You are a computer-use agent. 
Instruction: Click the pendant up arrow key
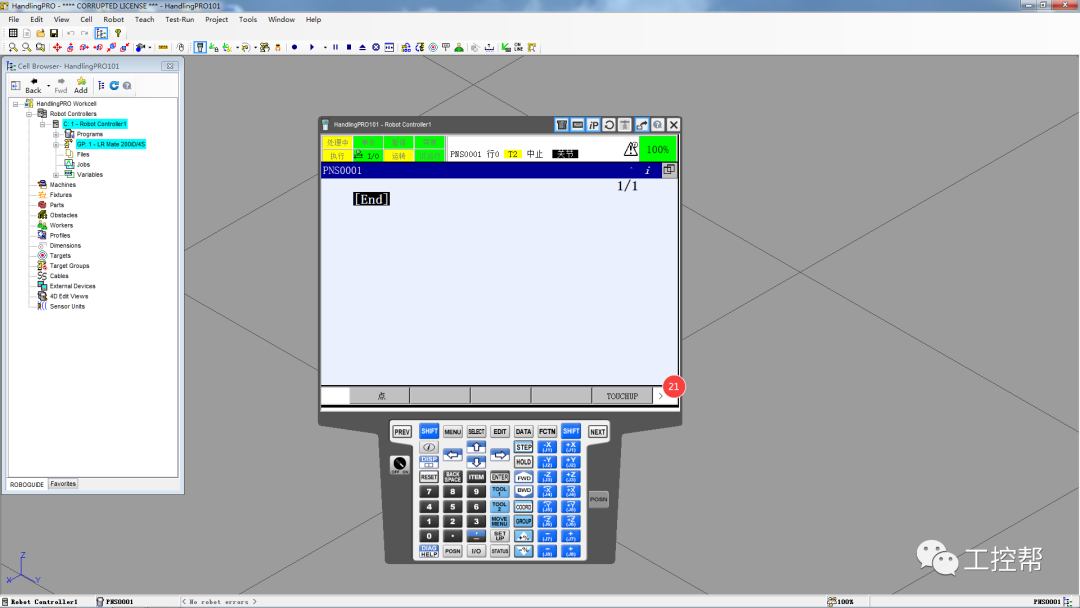pos(476,448)
